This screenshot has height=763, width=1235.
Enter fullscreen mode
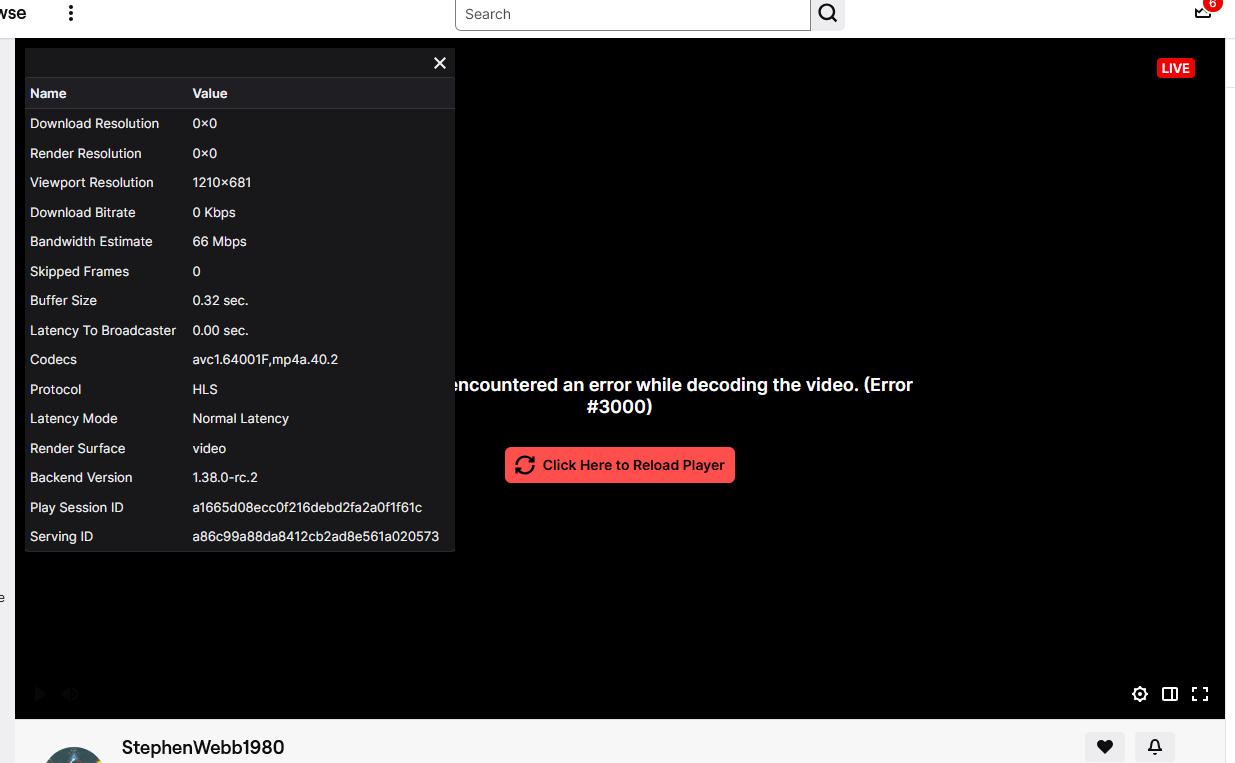point(1200,694)
